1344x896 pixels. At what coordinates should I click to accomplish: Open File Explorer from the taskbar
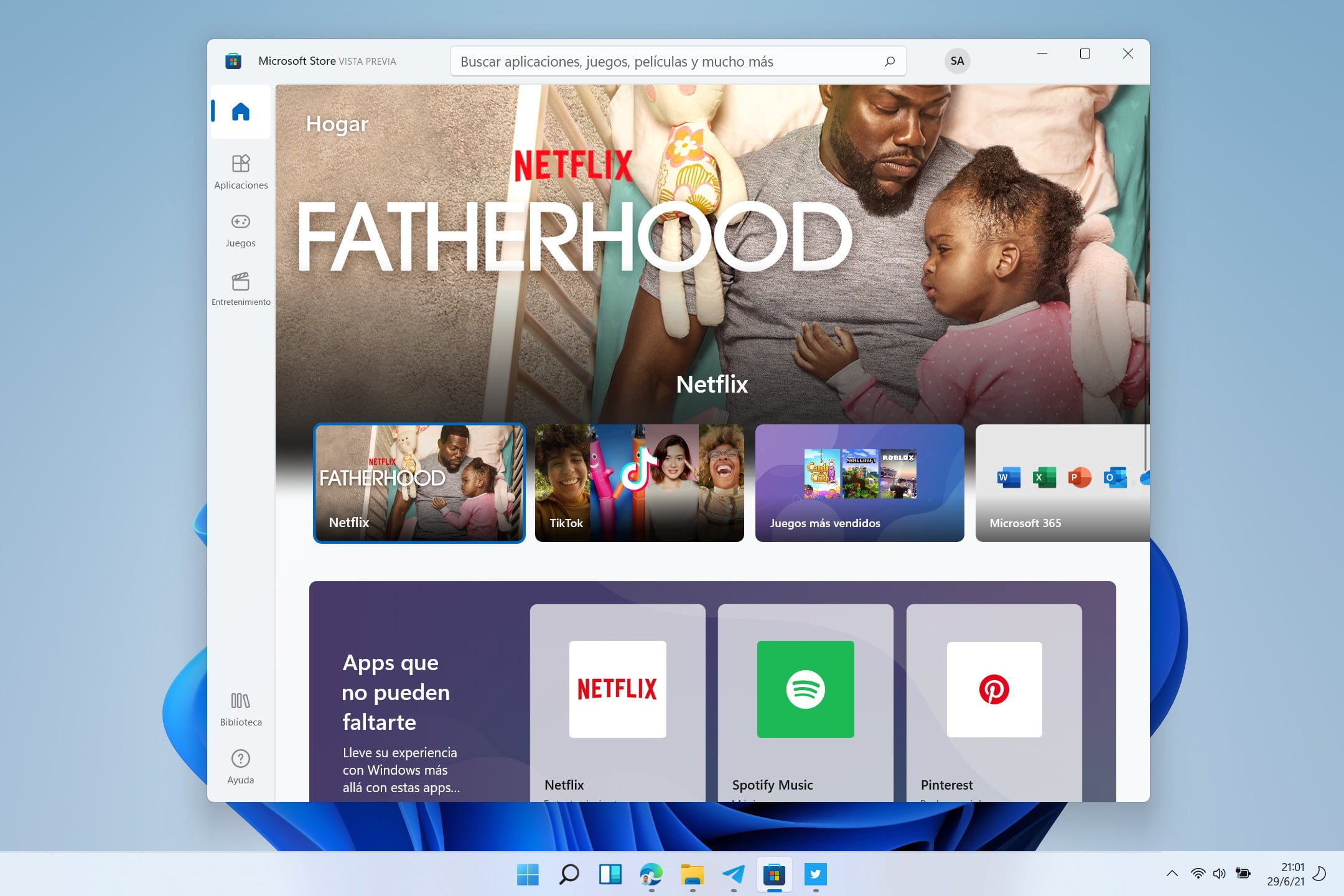[x=692, y=874]
